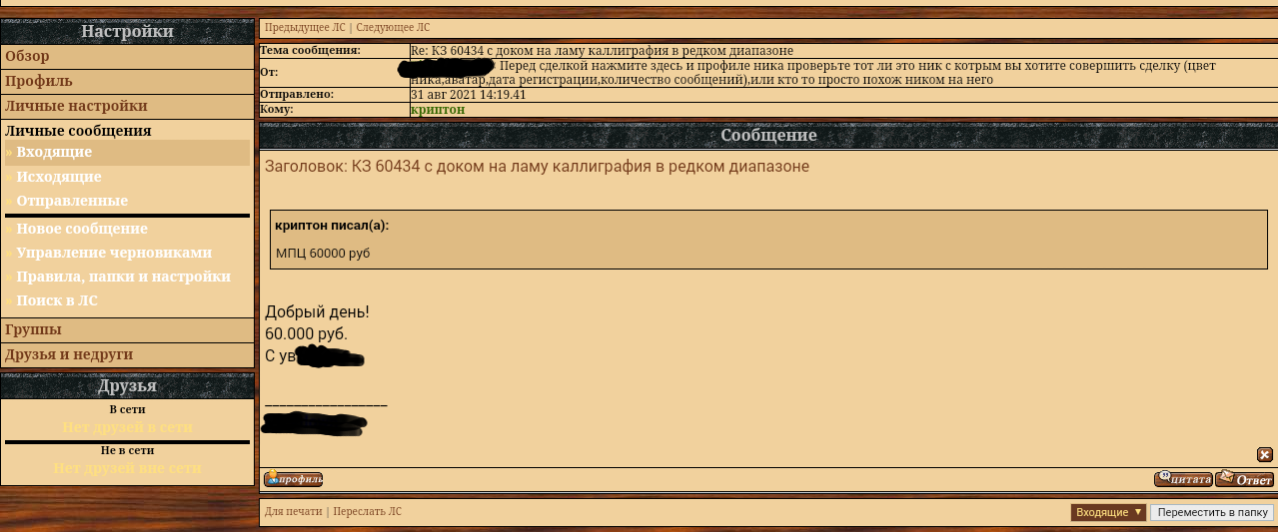Open the Профиль settings section
This screenshot has width=1278, height=532.
pyautogui.click(x=127, y=82)
